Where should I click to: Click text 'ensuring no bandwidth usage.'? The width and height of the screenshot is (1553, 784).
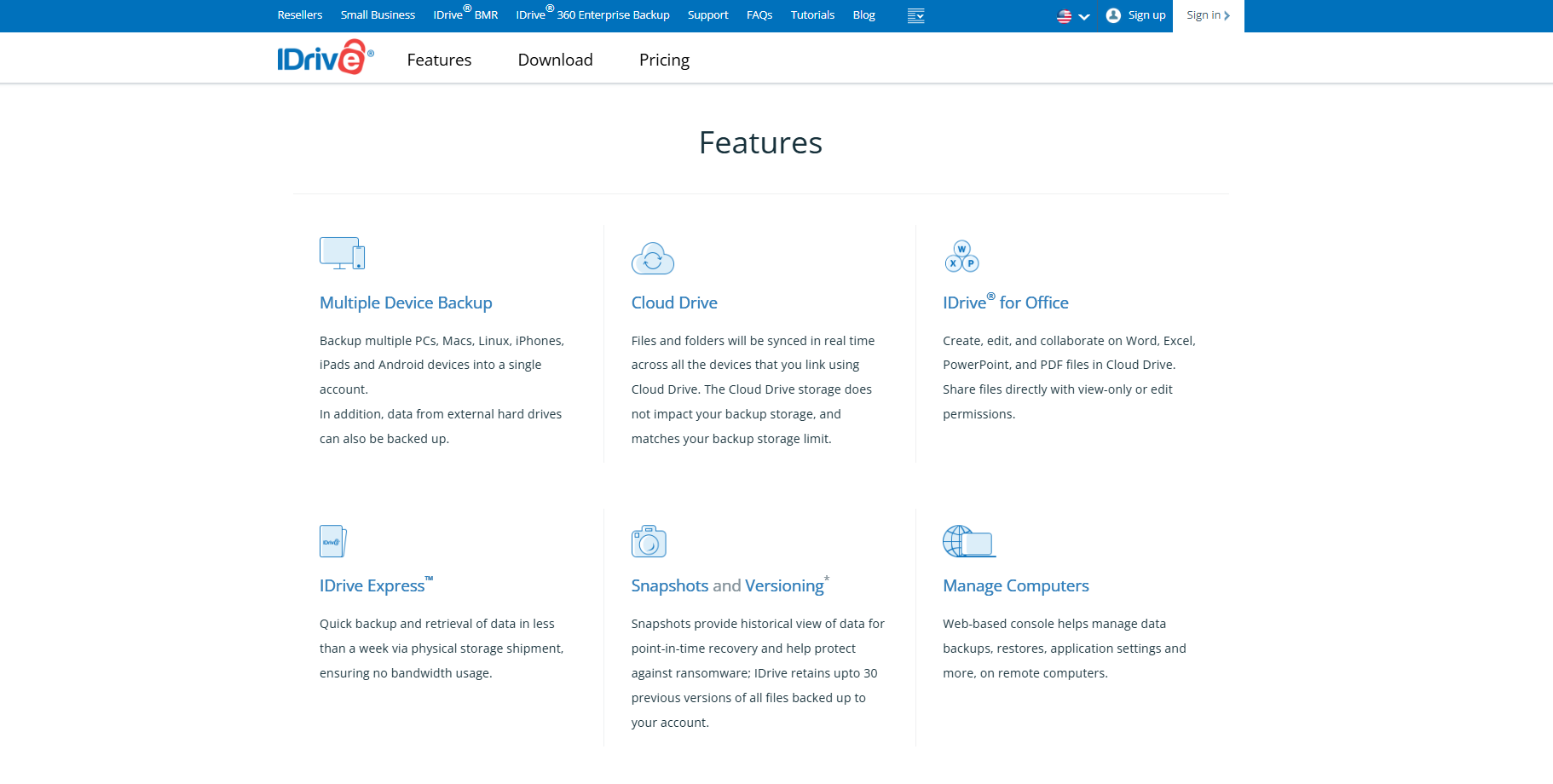tap(406, 673)
